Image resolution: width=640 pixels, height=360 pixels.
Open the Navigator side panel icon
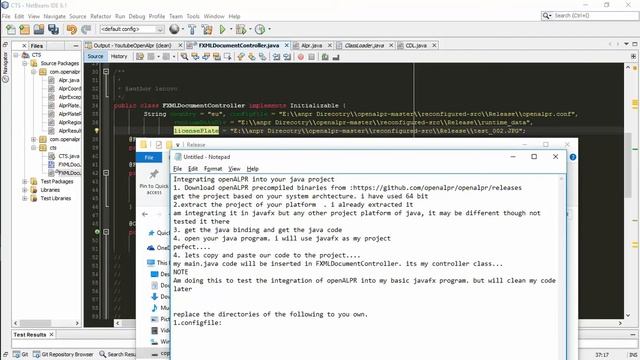[x=5, y=79]
